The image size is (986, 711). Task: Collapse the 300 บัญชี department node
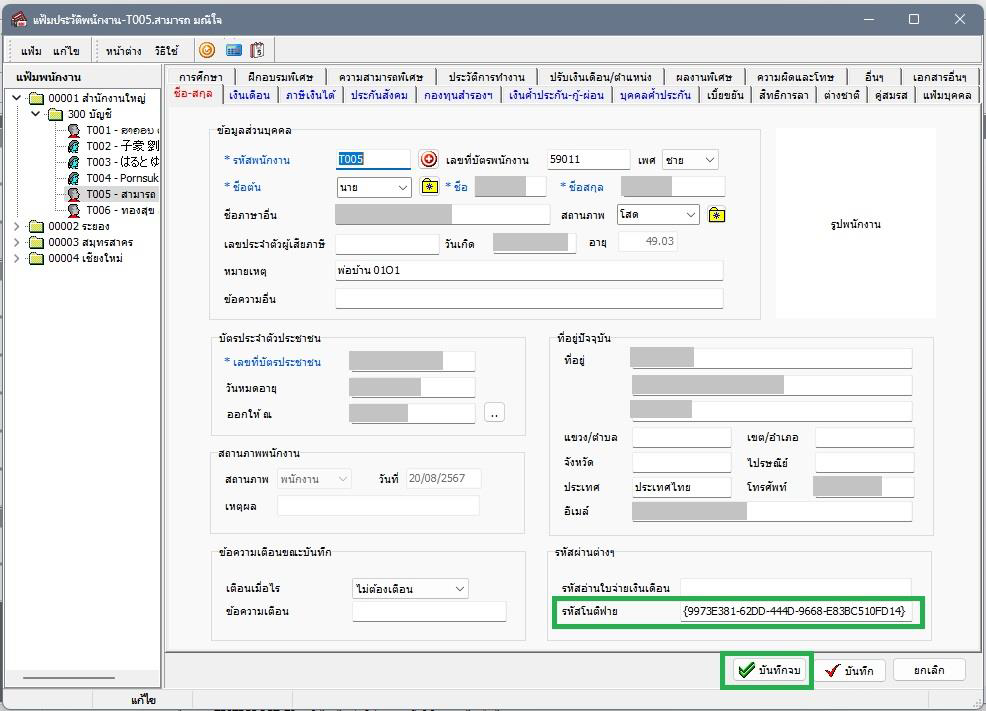coord(35,114)
